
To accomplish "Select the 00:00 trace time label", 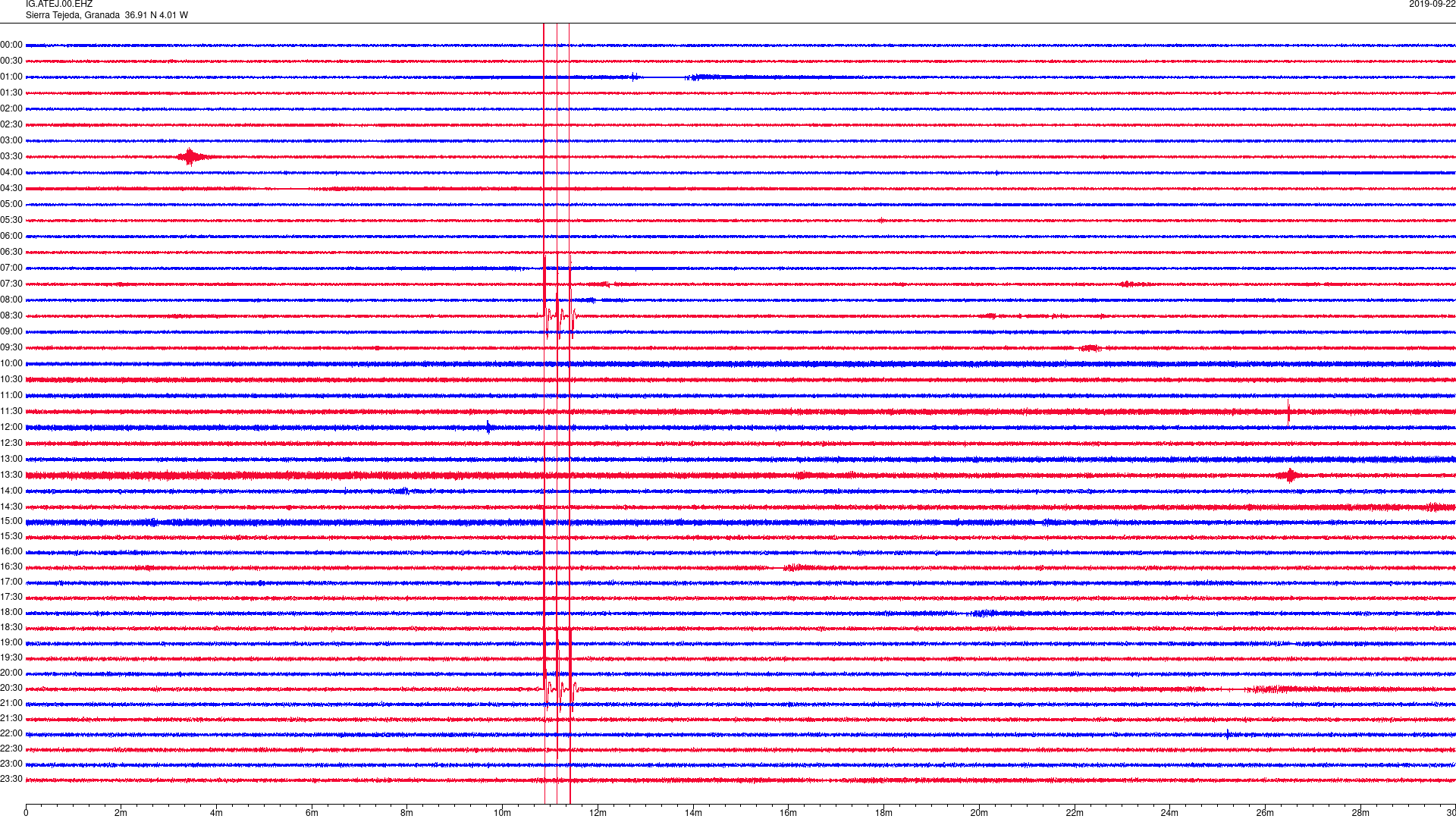I will (x=11, y=45).
